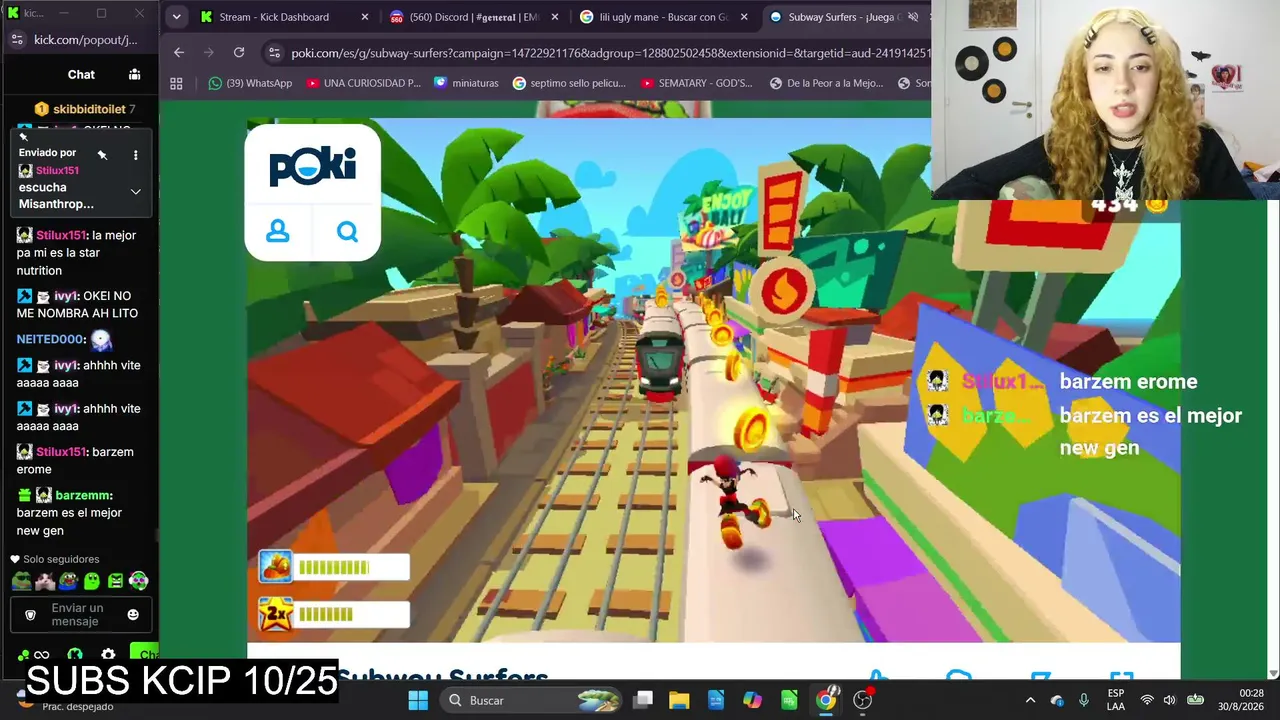Click kick.com/popout address in popout window
The height and width of the screenshot is (720, 1280).
[86, 40]
